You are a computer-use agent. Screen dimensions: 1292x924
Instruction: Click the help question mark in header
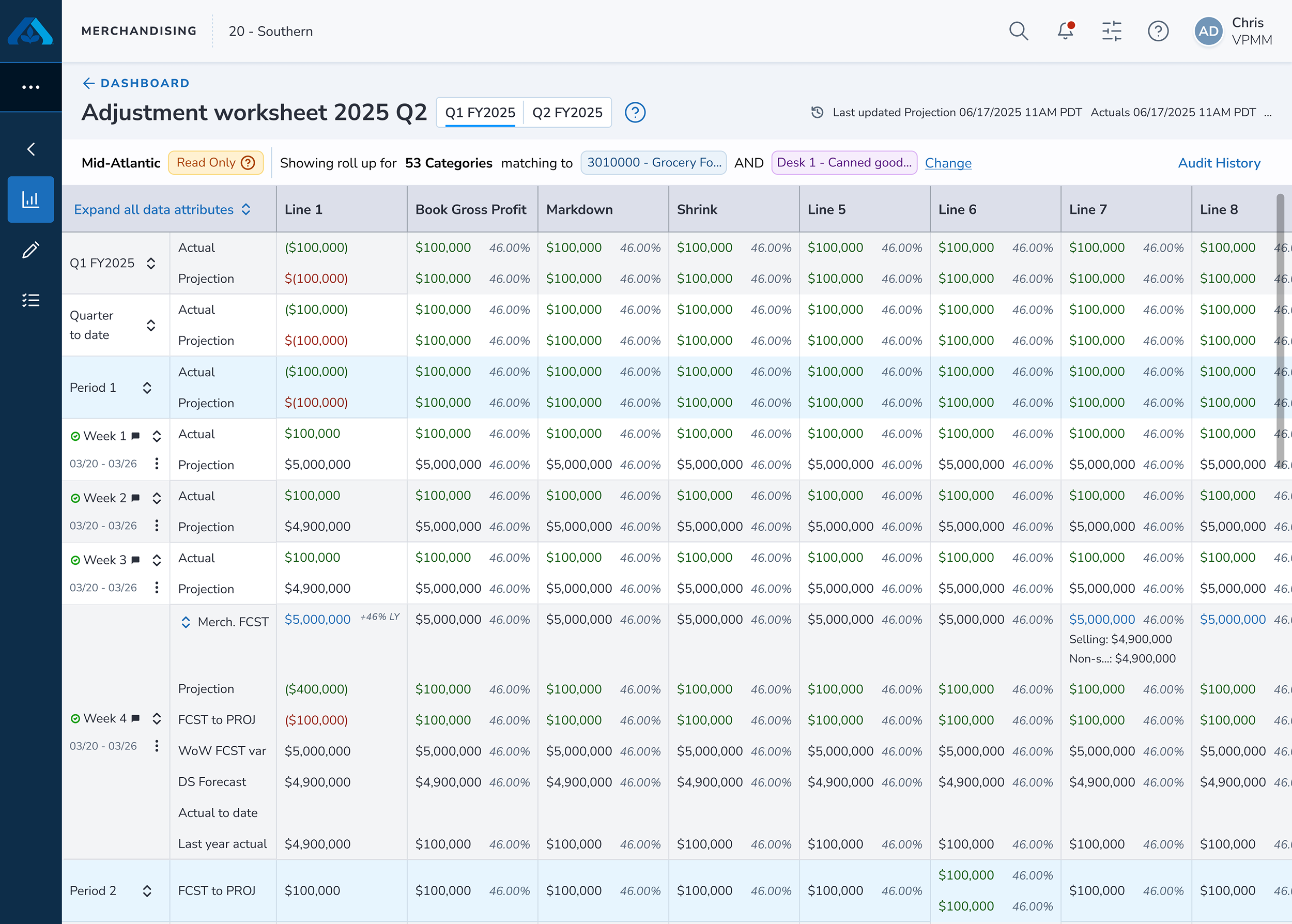pos(1158,32)
